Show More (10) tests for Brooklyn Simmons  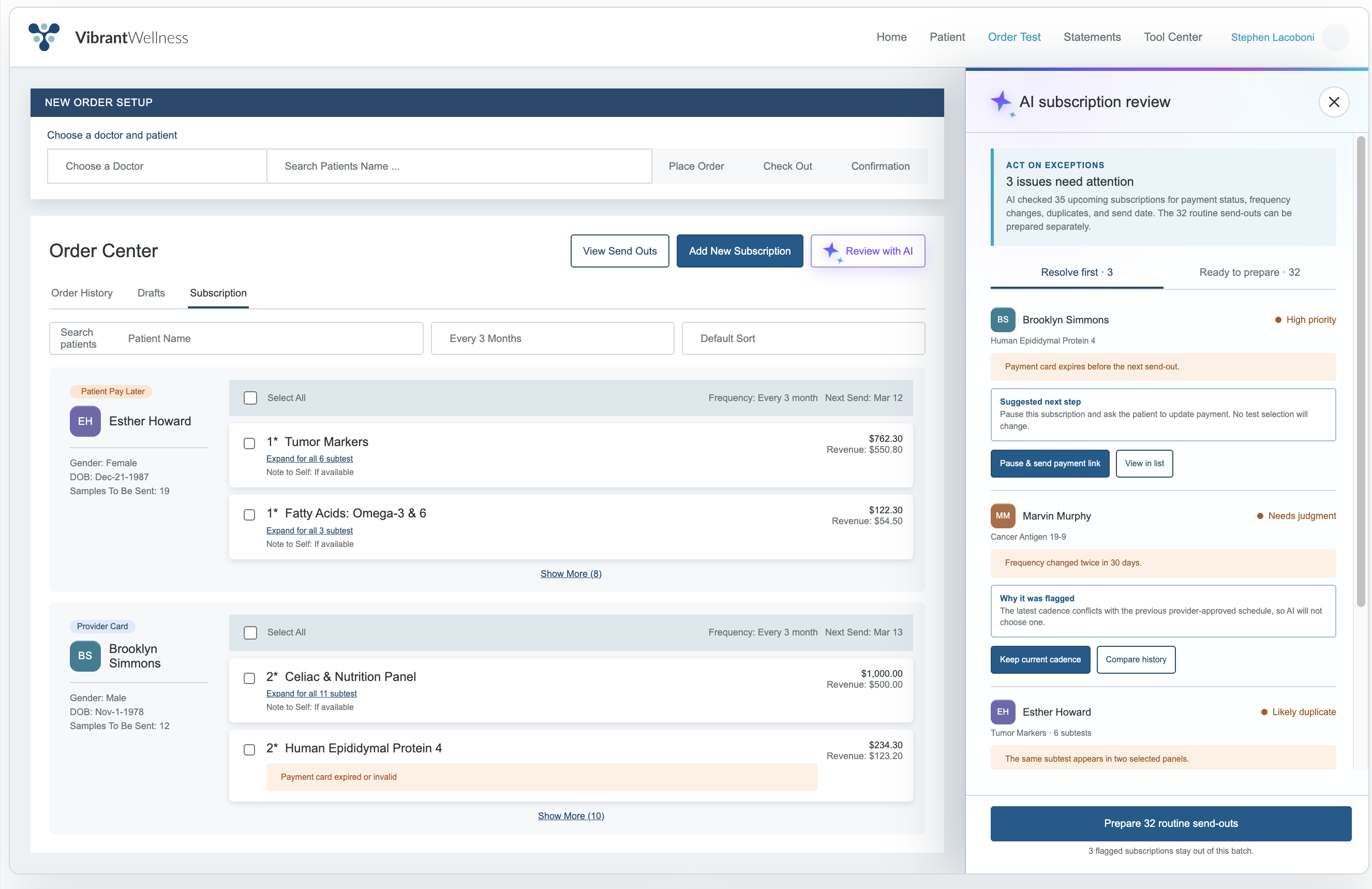tap(571, 816)
